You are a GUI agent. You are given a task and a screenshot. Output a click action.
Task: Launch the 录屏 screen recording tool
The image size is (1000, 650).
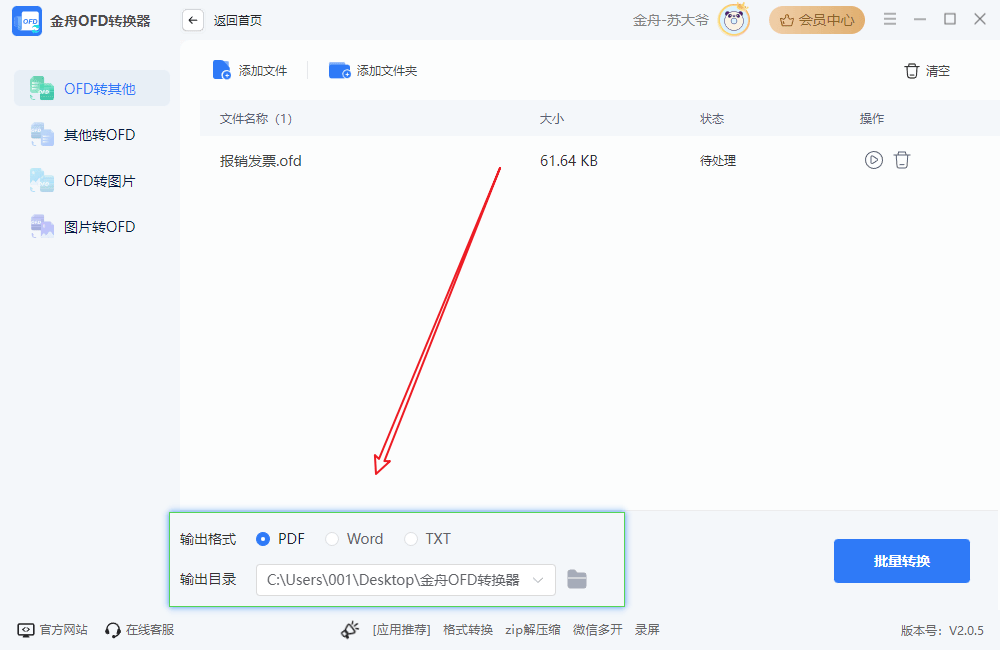point(646,629)
